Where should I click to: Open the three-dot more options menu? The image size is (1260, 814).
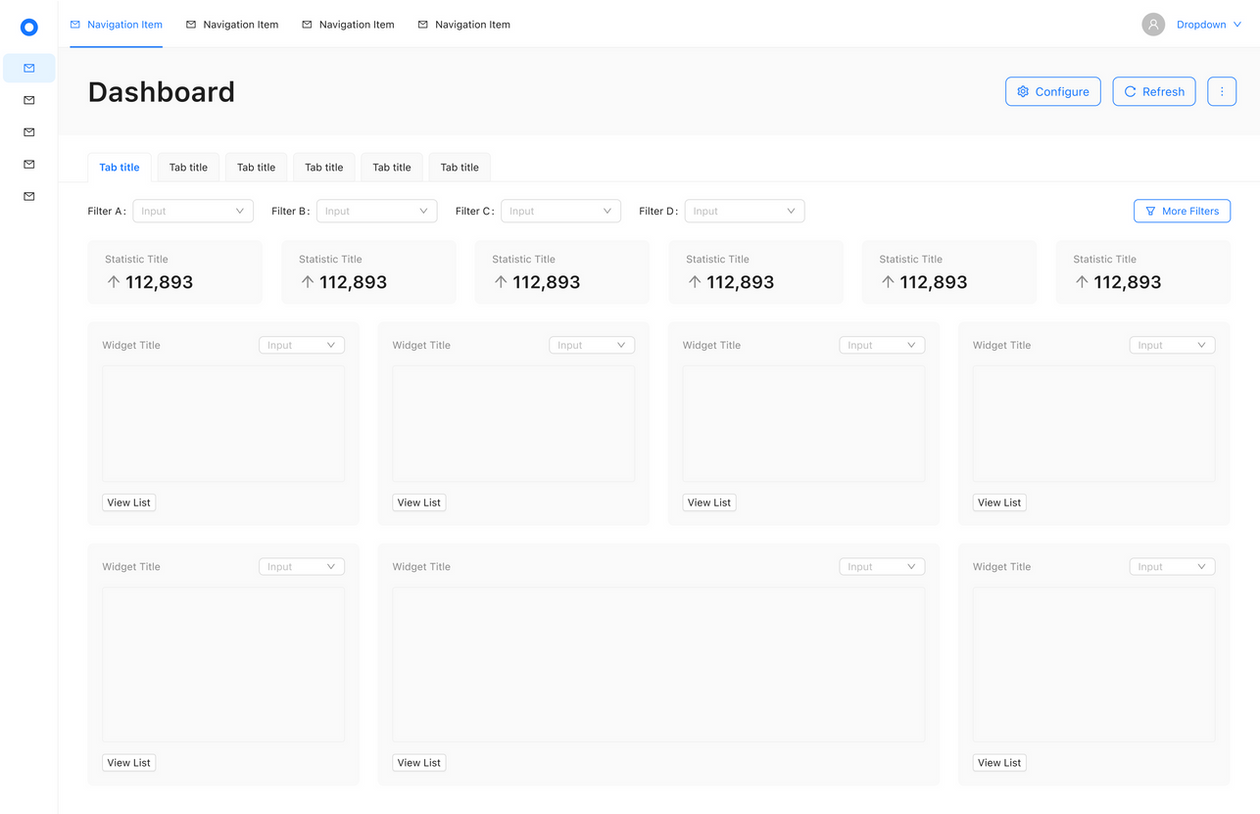tap(1221, 91)
